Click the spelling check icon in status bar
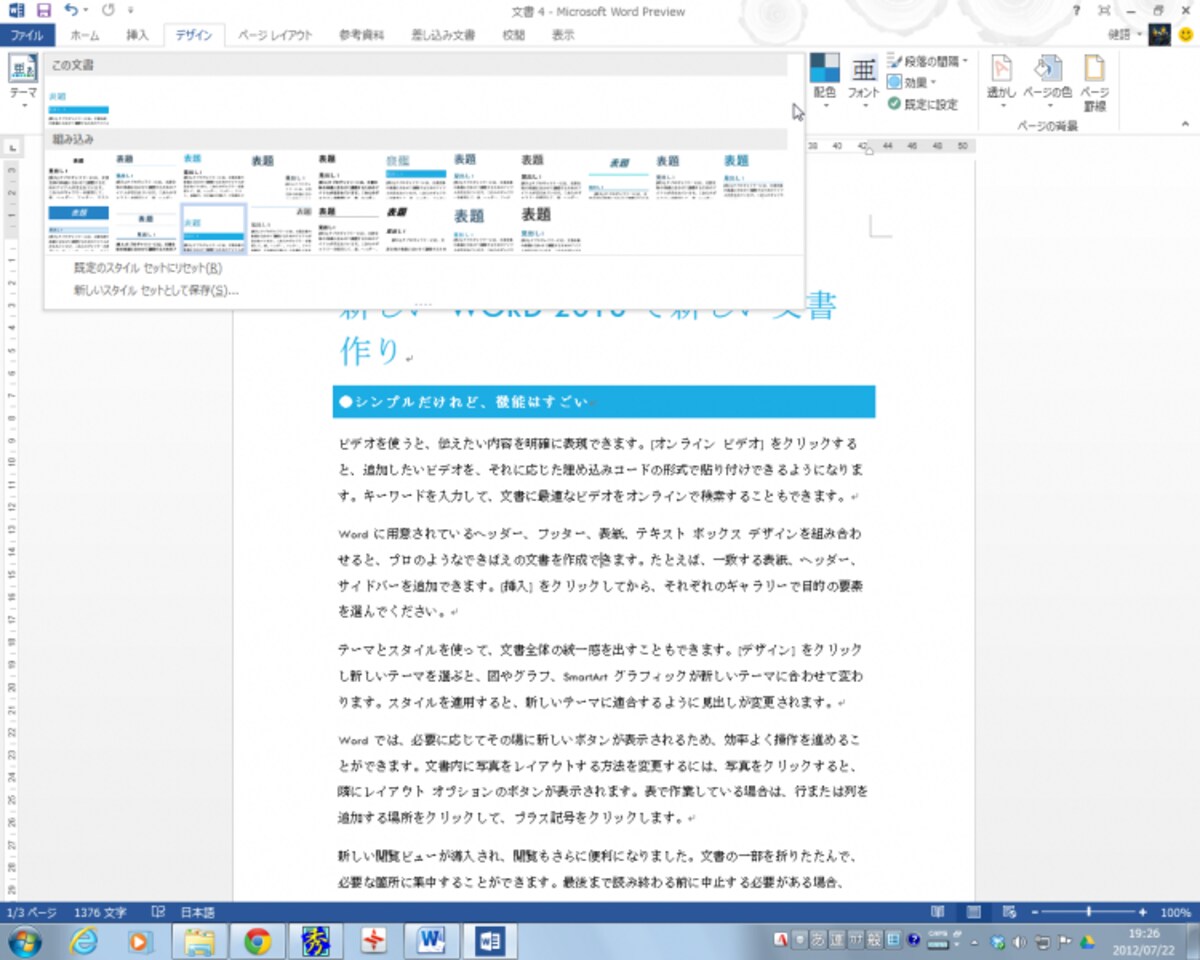 coord(158,912)
